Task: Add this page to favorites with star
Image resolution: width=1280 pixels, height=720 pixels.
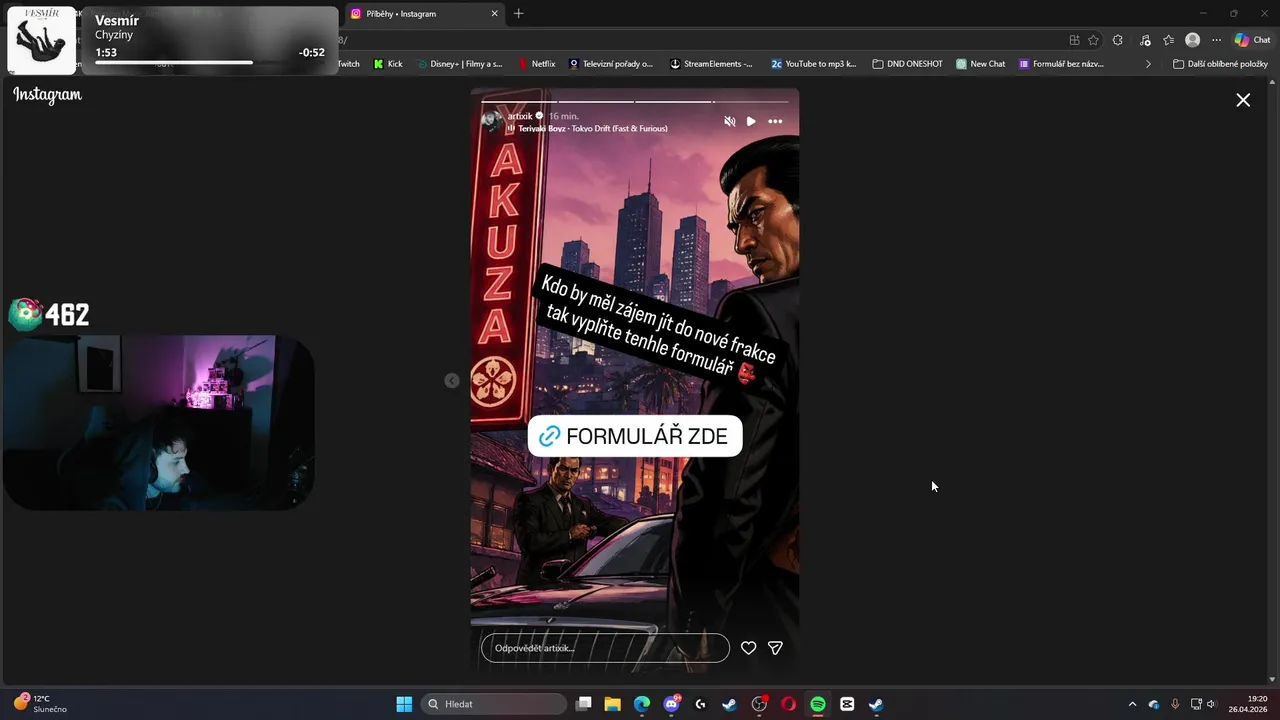Action: pyautogui.click(x=1093, y=40)
